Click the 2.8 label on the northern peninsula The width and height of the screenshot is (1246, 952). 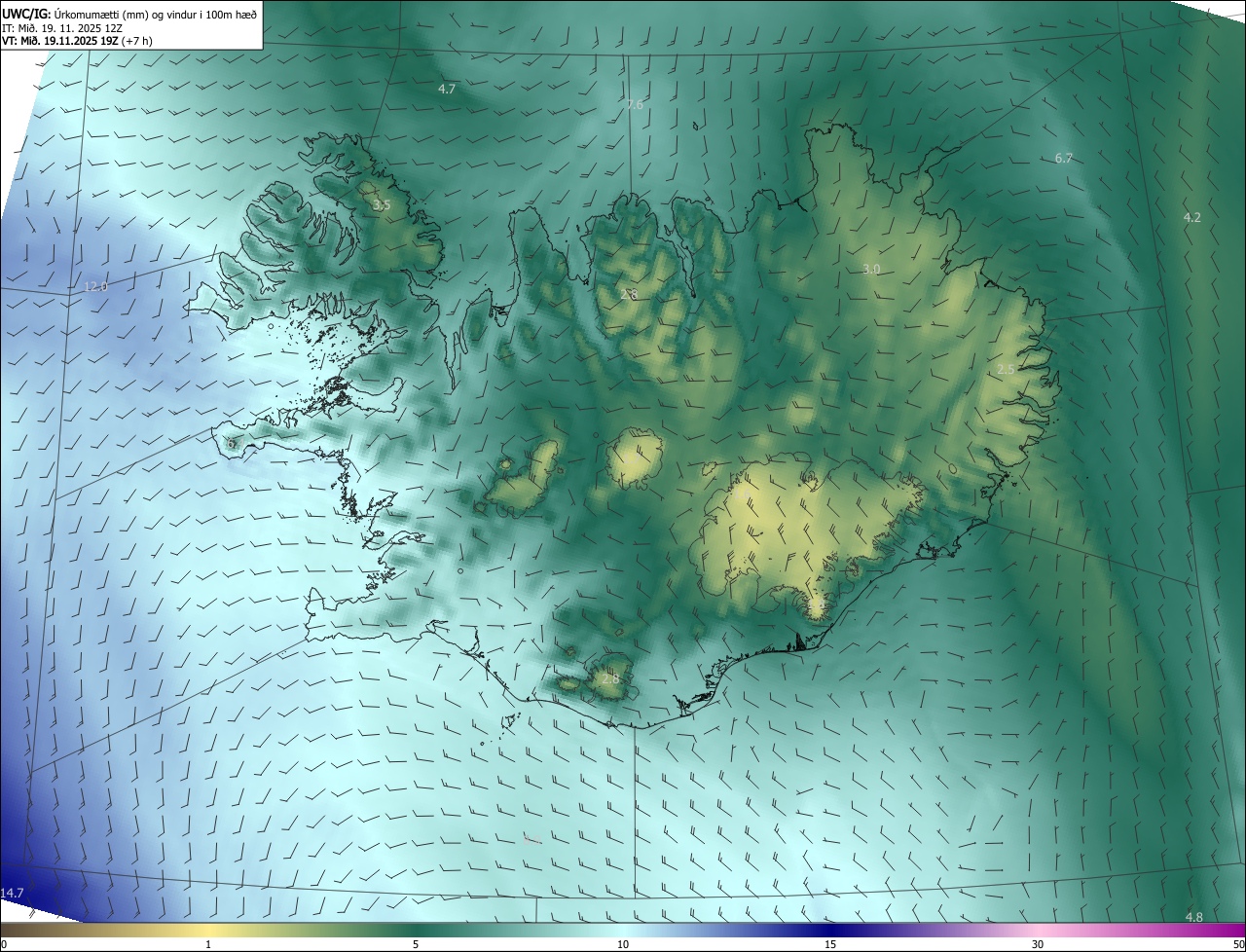629,294
